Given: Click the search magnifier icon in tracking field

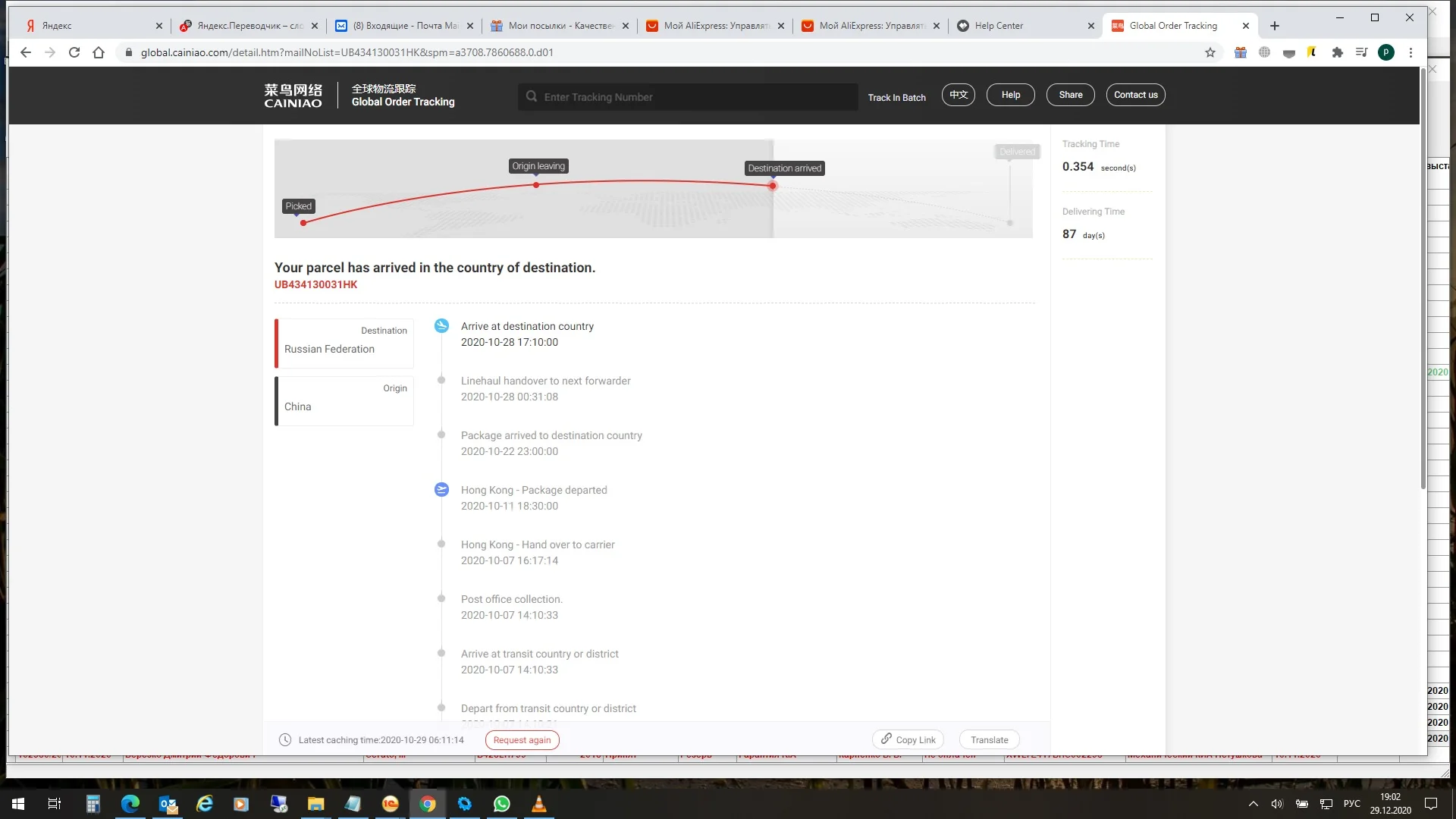Looking at the screenshot, I should pos(532,97).
